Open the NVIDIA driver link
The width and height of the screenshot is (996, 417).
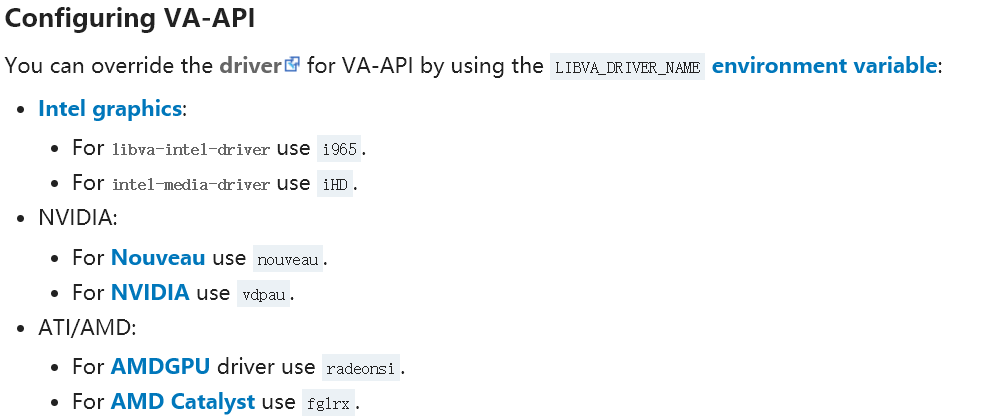pyautogui.click(x=150, y=292)
